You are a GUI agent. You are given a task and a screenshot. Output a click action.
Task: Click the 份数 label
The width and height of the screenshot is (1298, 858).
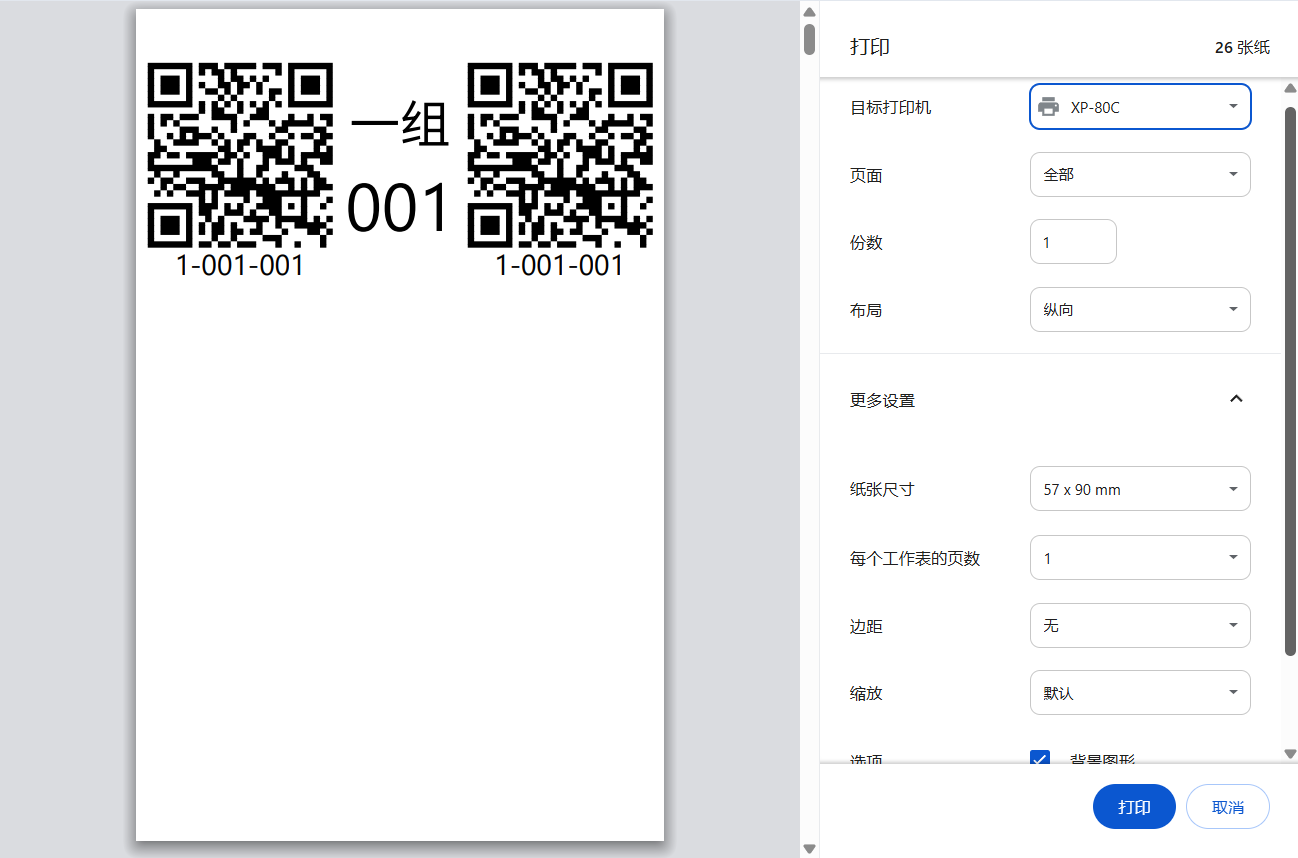(866, 243)
